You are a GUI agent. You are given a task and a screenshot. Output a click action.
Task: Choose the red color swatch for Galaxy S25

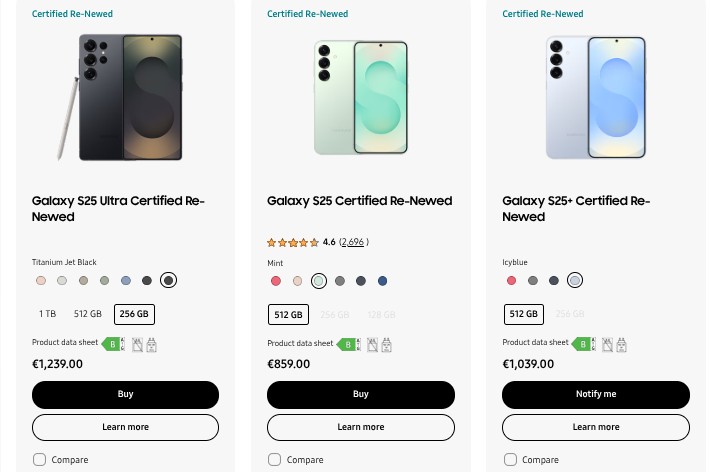(276, 281)
